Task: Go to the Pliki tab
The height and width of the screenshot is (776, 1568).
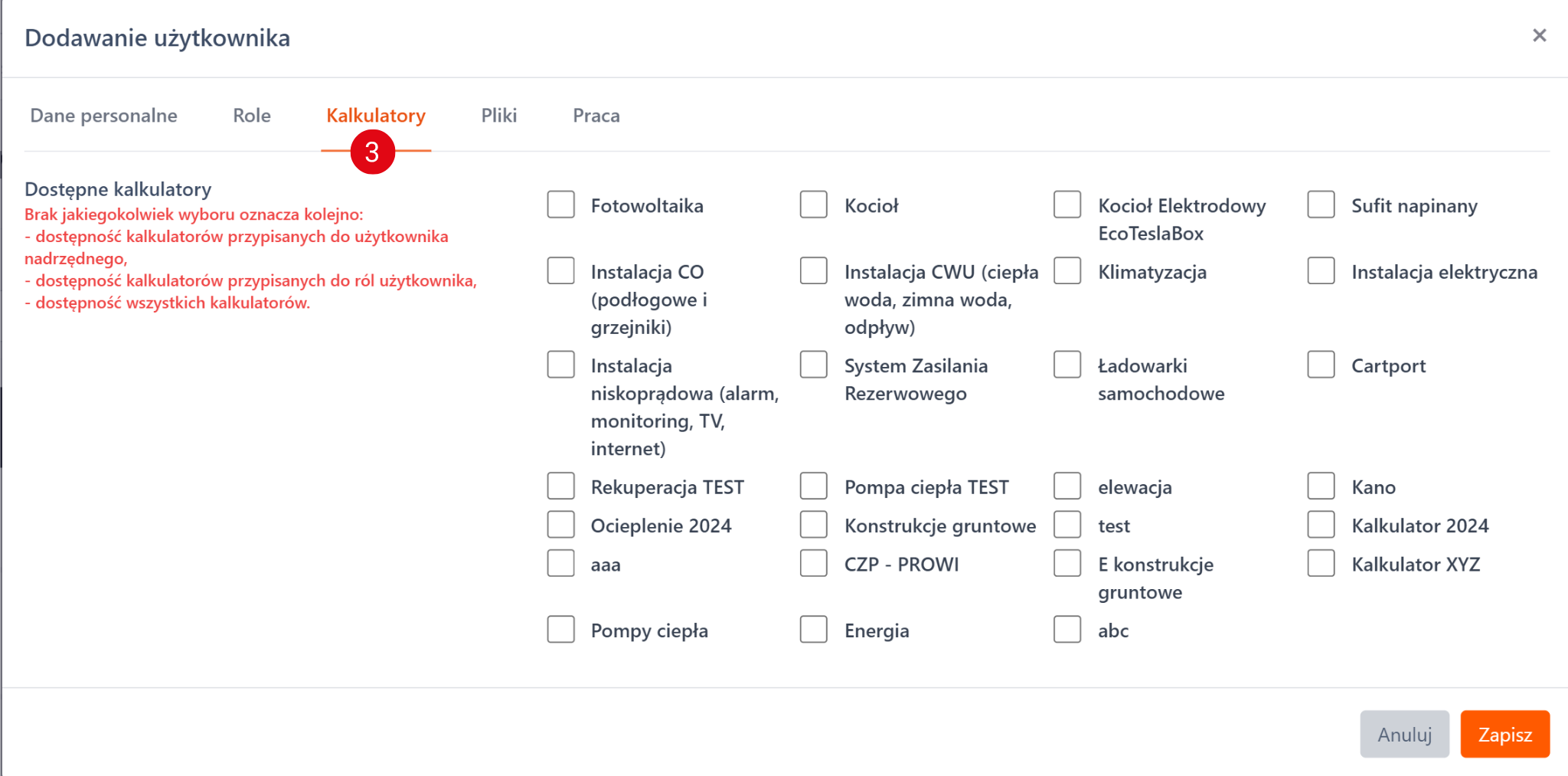Action: 498,116
